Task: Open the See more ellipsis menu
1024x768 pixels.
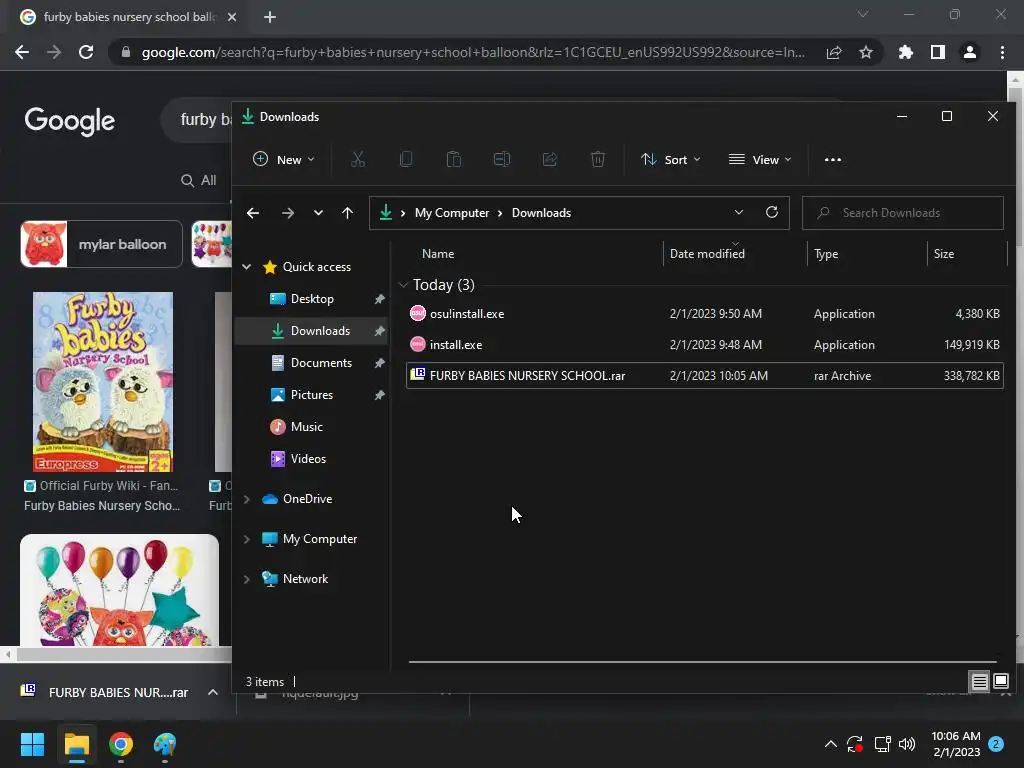Action: tap(833, 159)
